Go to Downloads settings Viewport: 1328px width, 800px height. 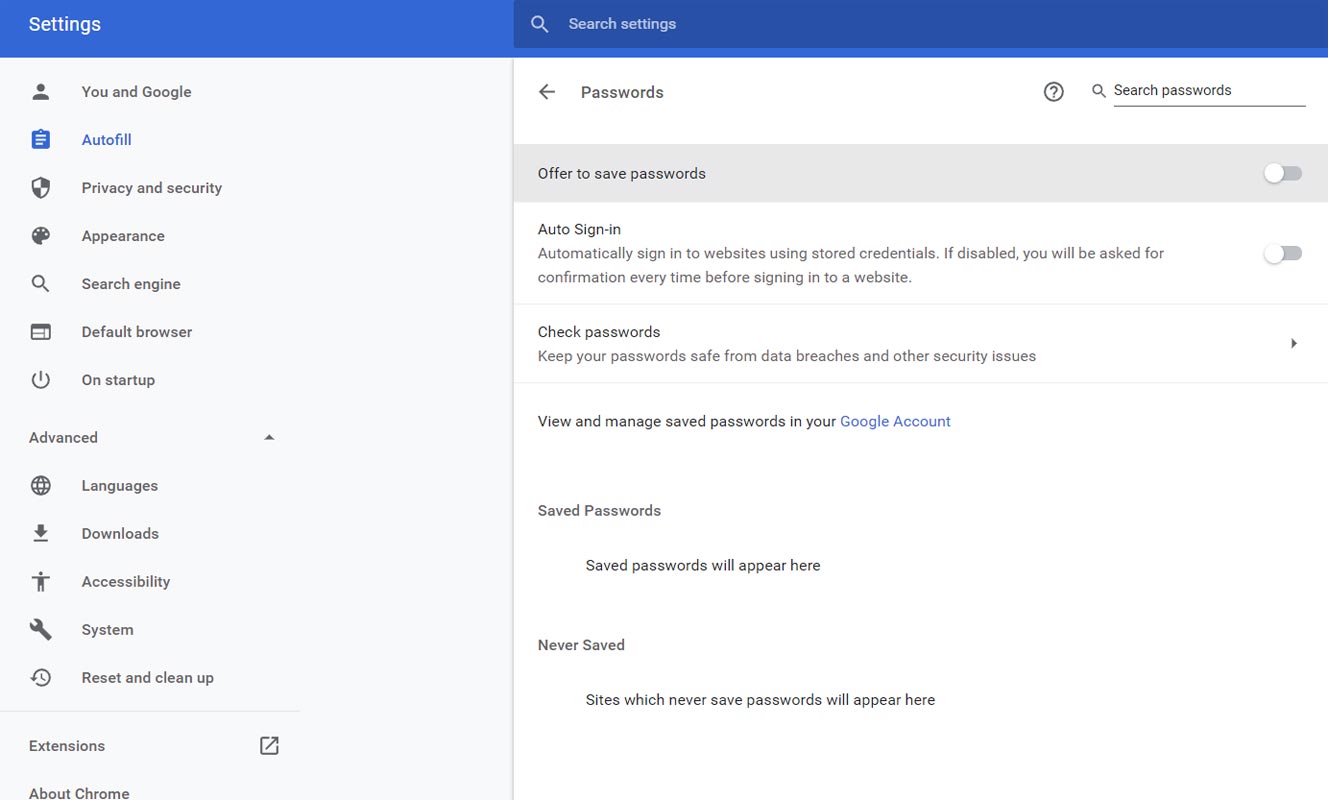(x=120, y=534)
